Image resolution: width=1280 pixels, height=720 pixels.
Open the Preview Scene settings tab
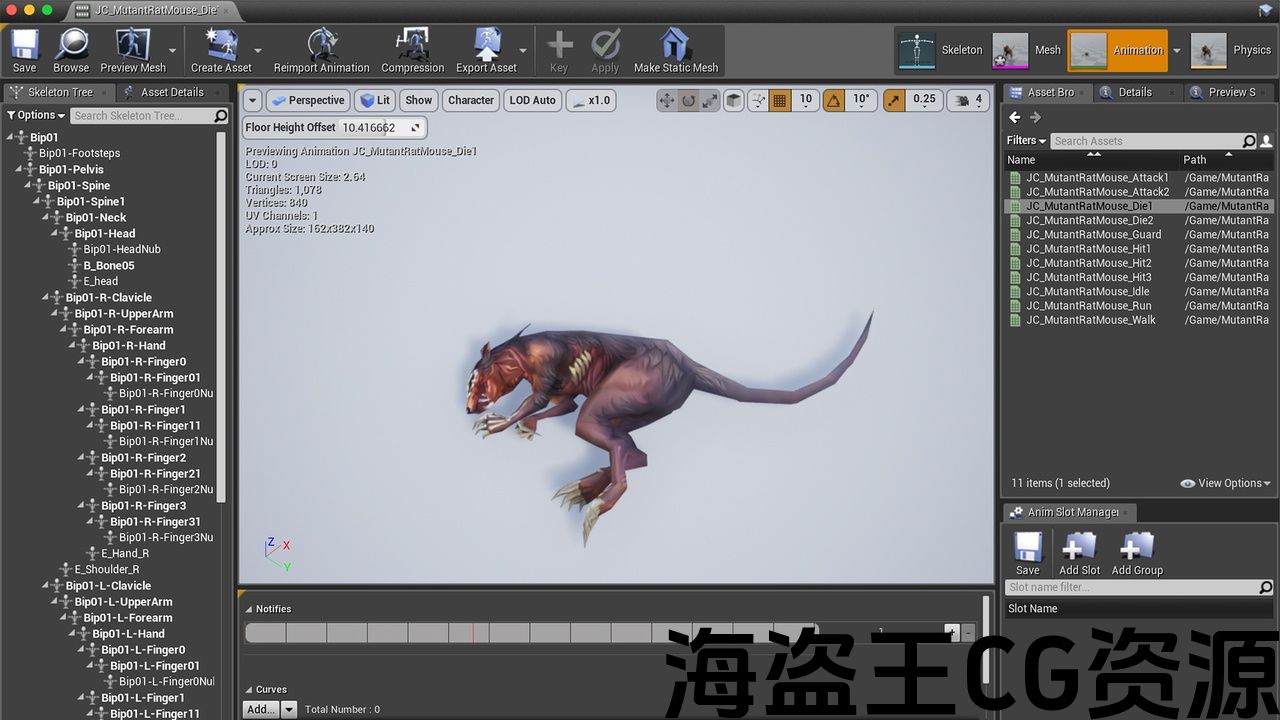[x=1224, y=92]
